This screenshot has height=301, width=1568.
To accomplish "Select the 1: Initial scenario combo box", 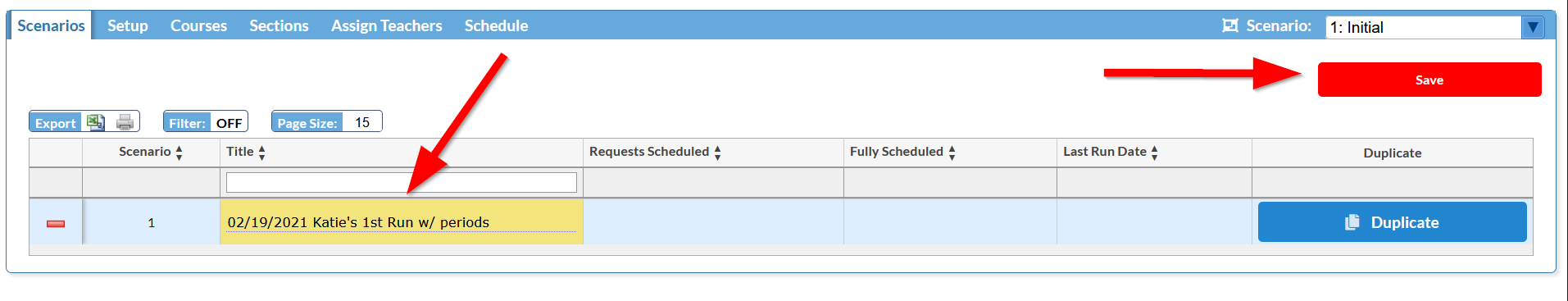I will [x=1434, y=27].
